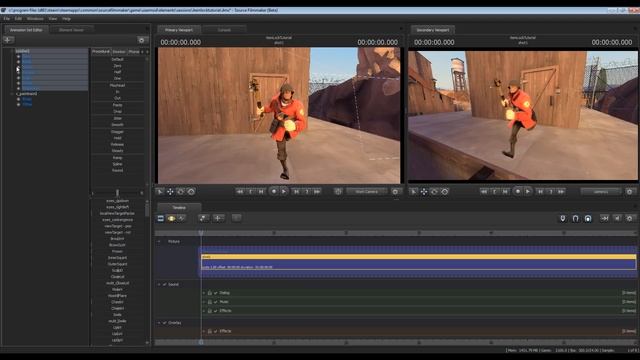The height and width of the screenshot is (360, 640).
Task: Collapse the Sound track group
Action: coord(159,284)
